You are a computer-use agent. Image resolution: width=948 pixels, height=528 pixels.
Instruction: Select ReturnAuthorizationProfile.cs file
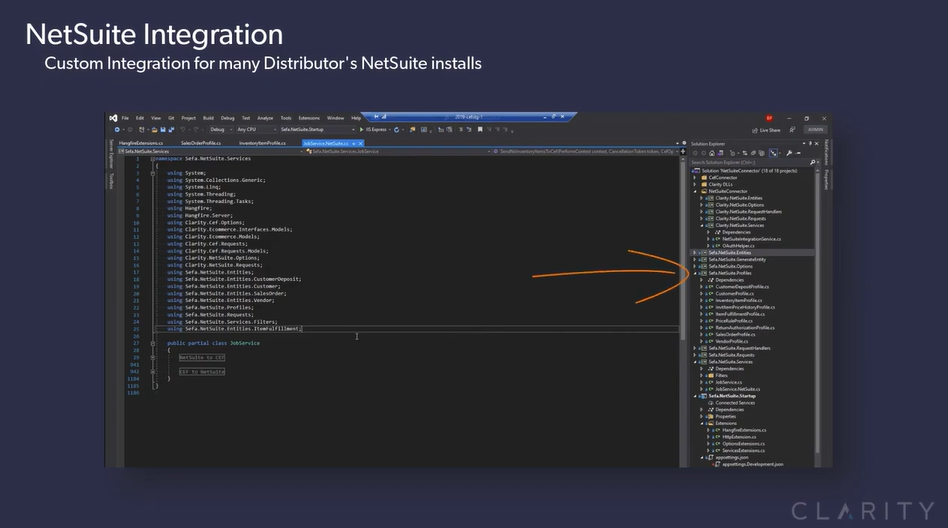coord(745,328)
